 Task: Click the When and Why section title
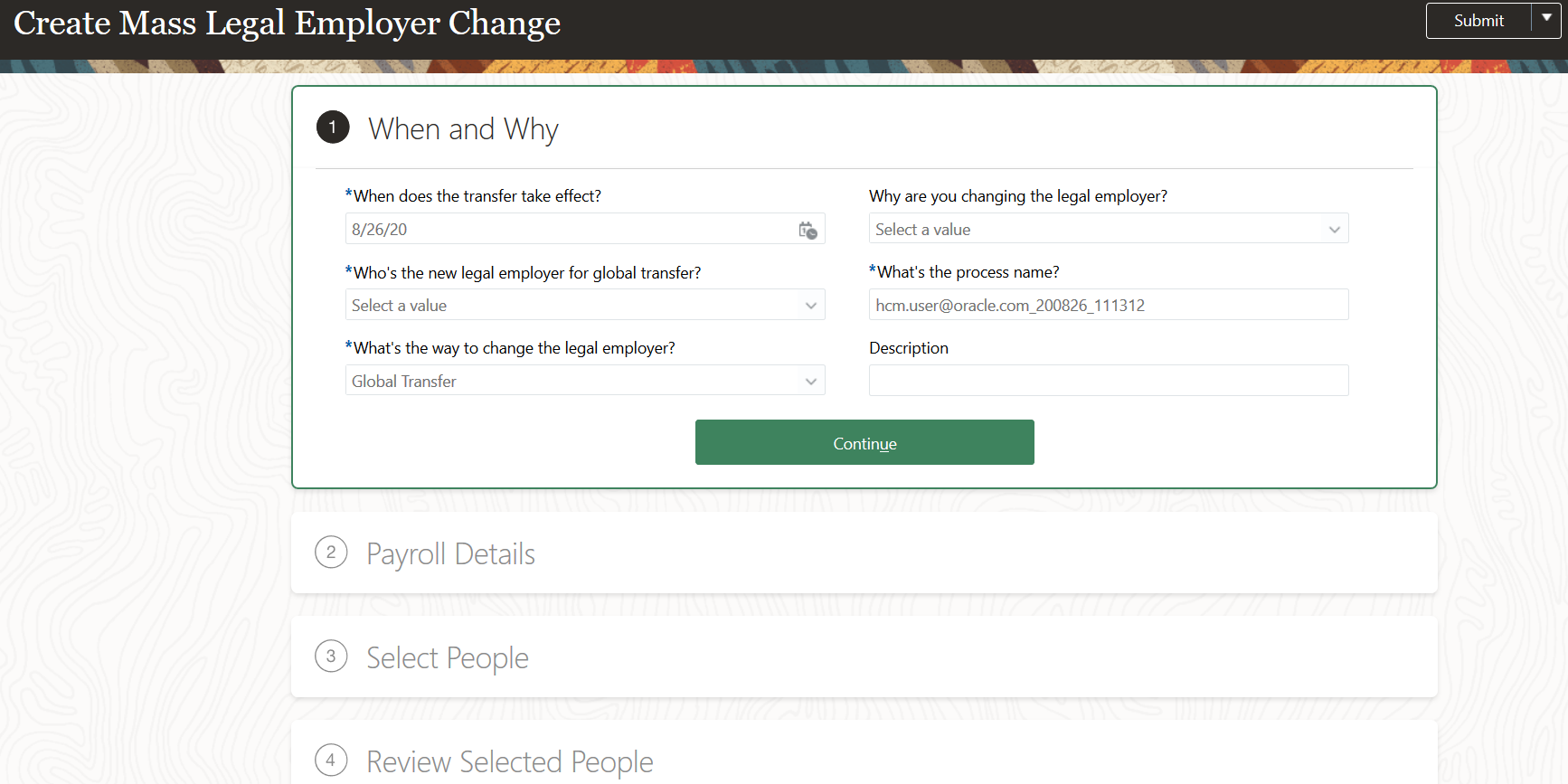[463, 129]
